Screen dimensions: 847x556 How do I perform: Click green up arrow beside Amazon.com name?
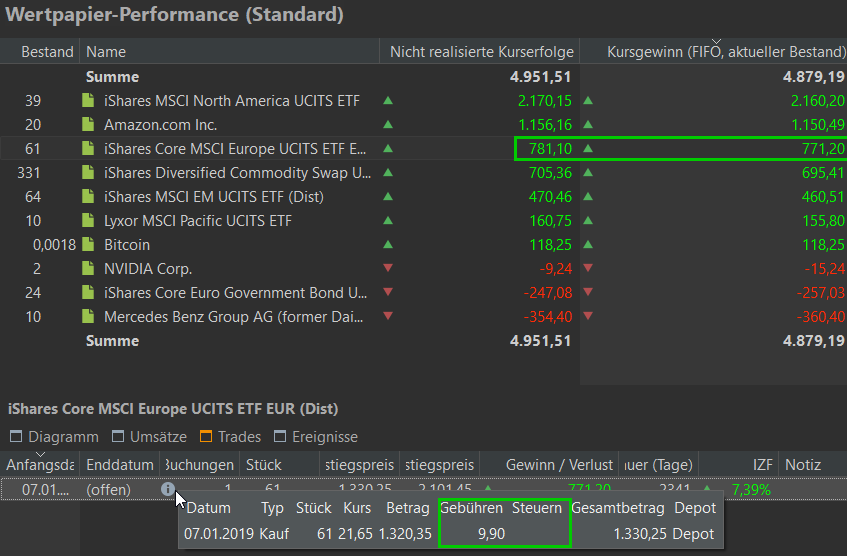coord(388,124)
